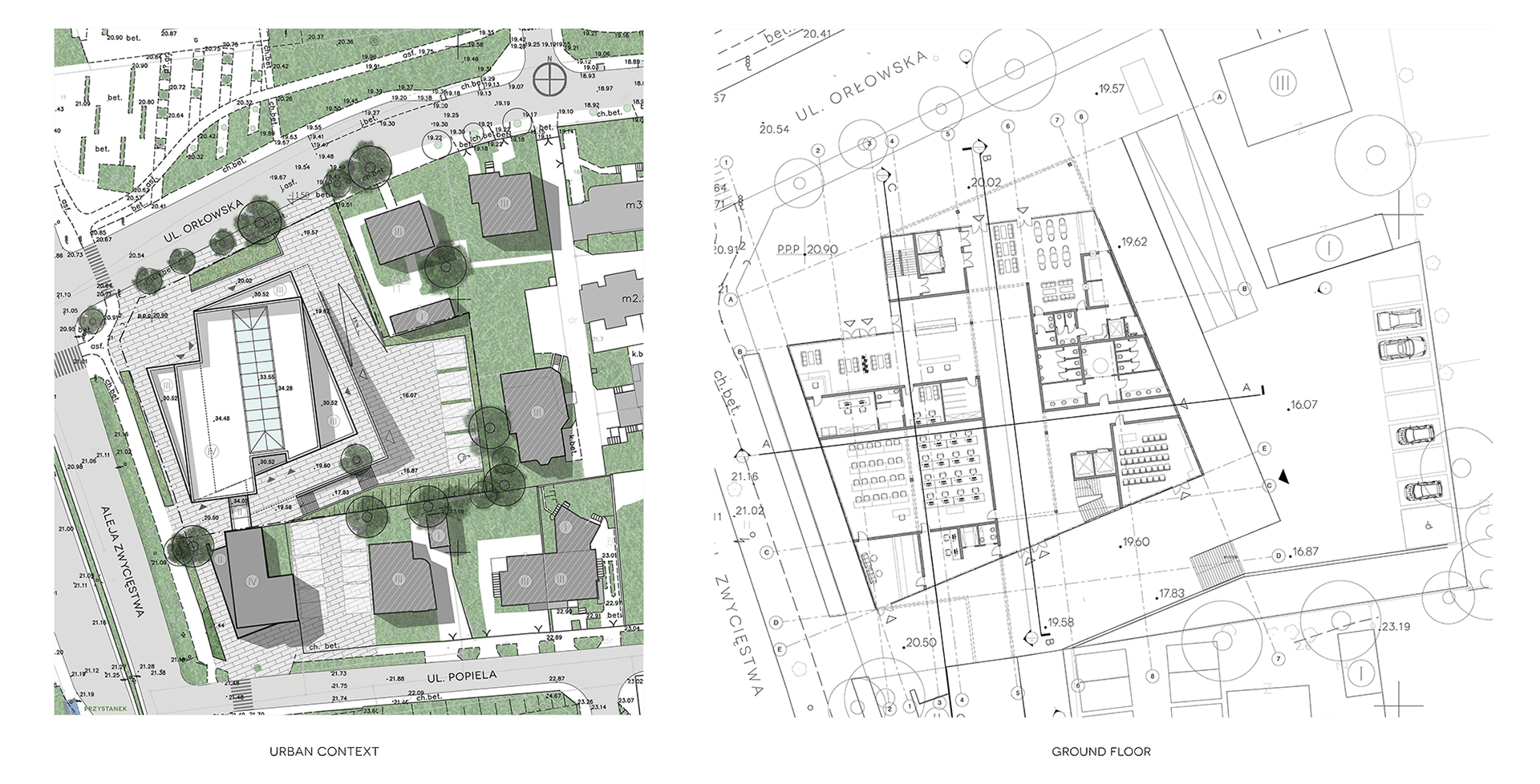Click grid axis bubble E near the auditorium
This screenshot has width=1540, height=784.
click(x=1262, y=449)
